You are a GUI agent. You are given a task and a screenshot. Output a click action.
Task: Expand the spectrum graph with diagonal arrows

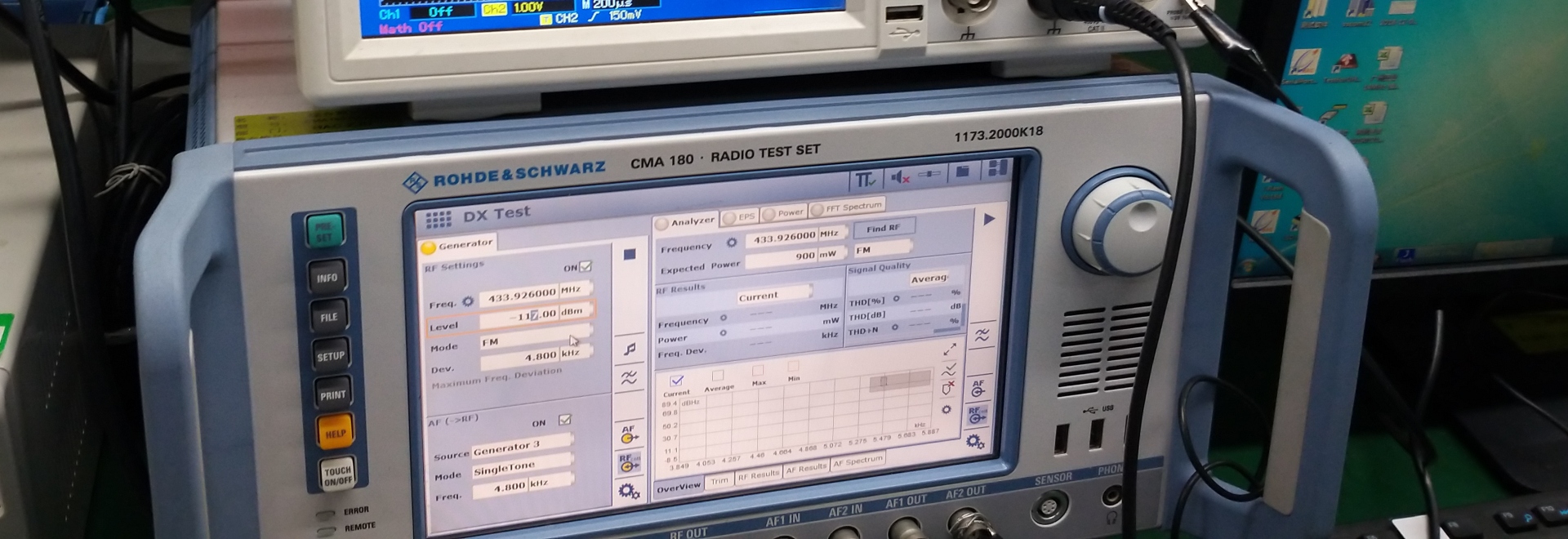point(950,350)
